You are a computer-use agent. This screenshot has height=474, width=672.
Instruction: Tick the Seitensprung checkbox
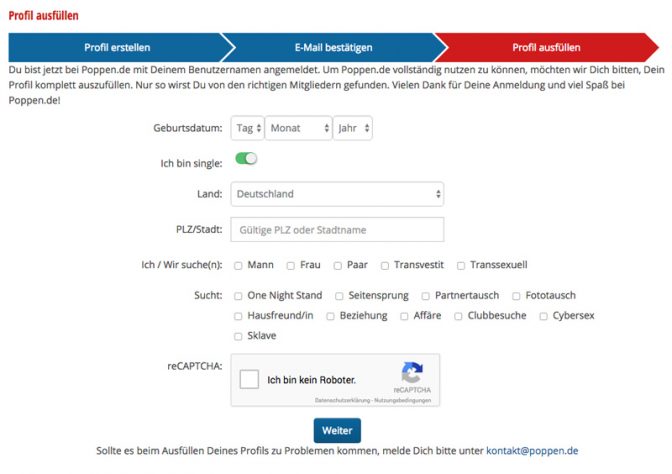(x=339, y=296)
